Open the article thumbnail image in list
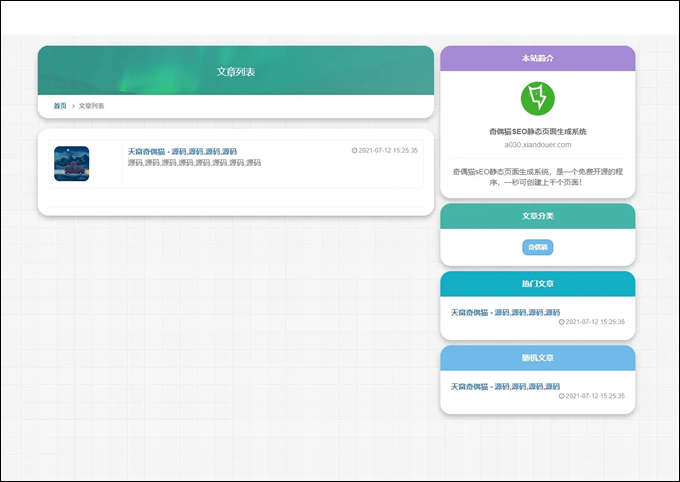 tap(71, 164)
